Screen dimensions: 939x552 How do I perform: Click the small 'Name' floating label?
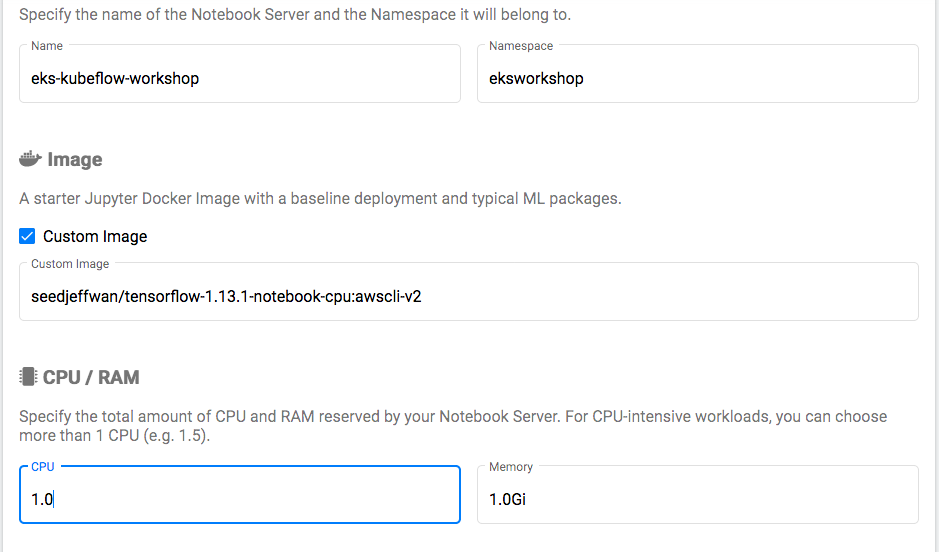[x=47, y=46]
